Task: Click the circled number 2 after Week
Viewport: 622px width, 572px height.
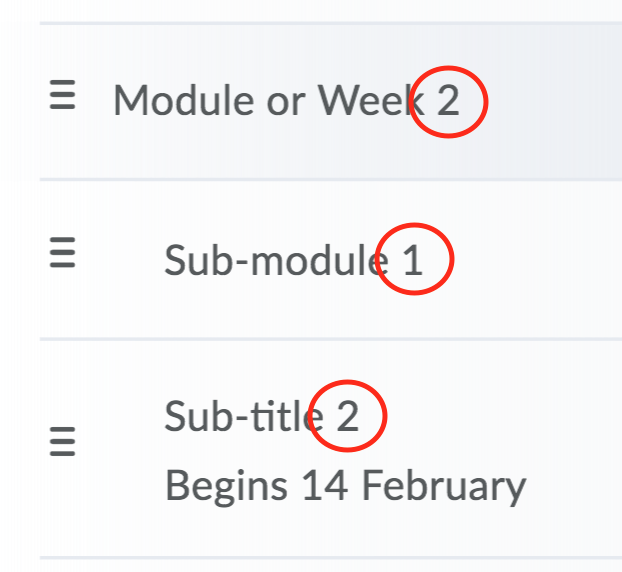Action: [449, 101]
